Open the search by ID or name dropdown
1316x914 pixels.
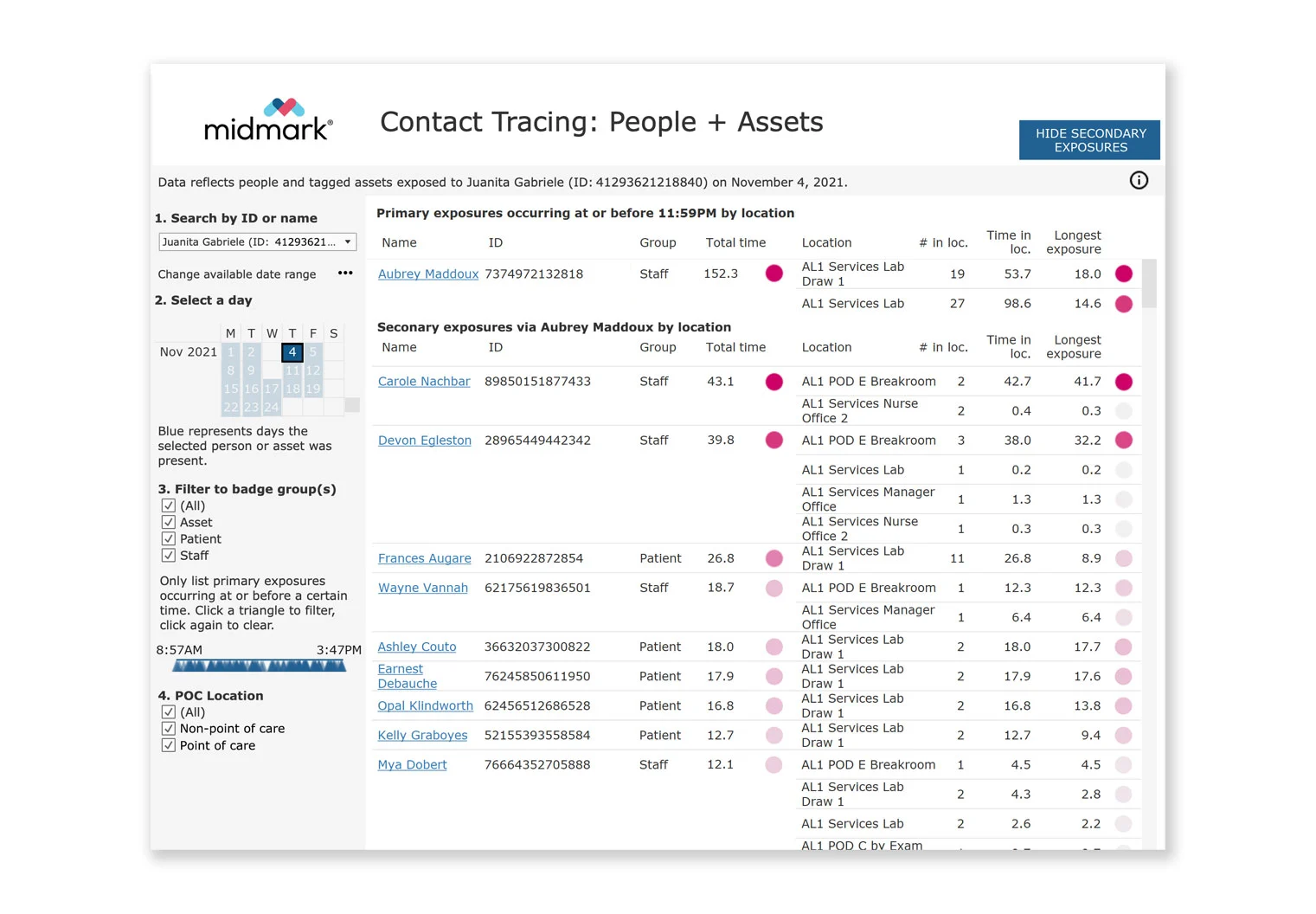349,241
